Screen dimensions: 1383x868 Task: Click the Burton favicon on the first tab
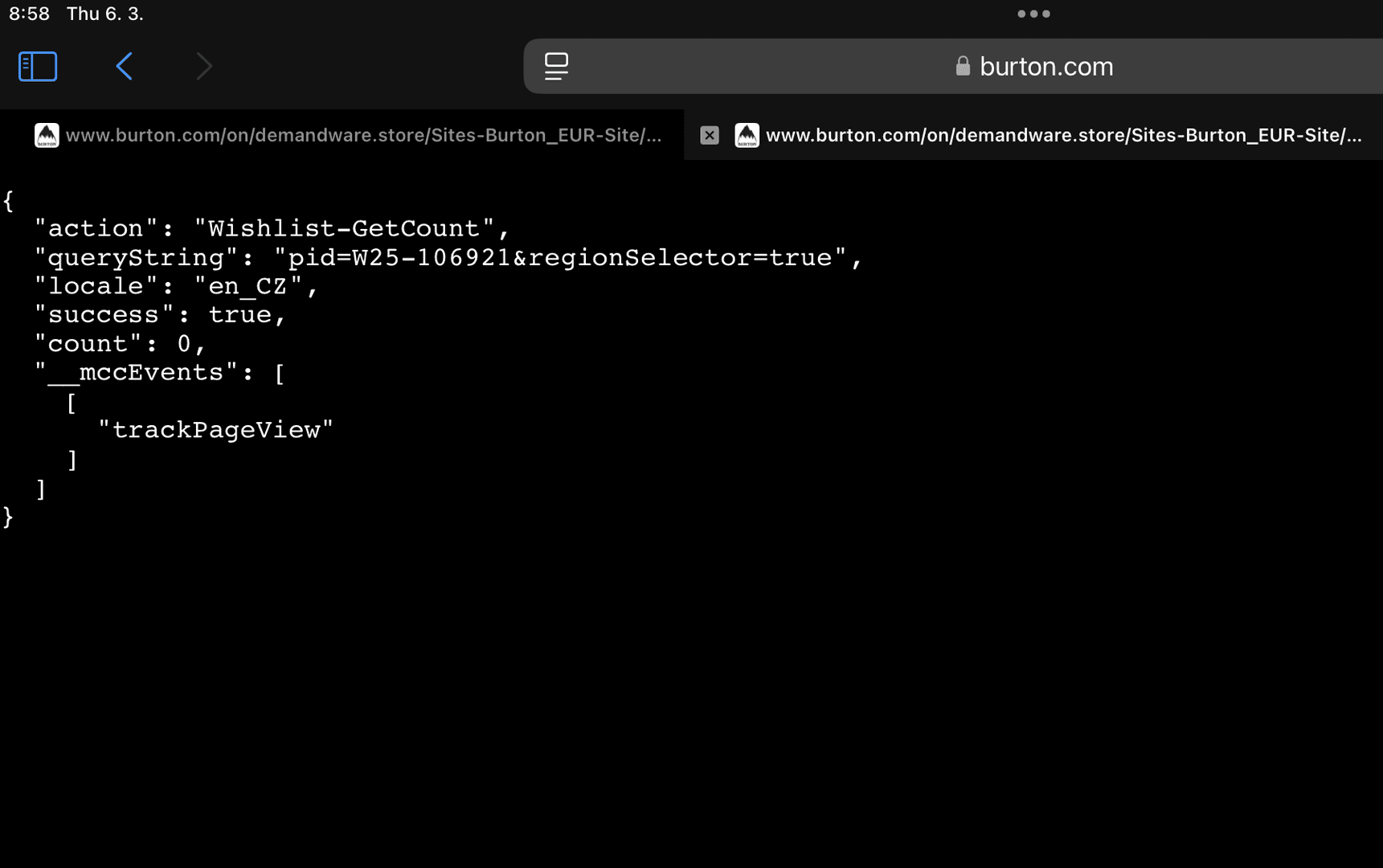click(x=47, y=135)
